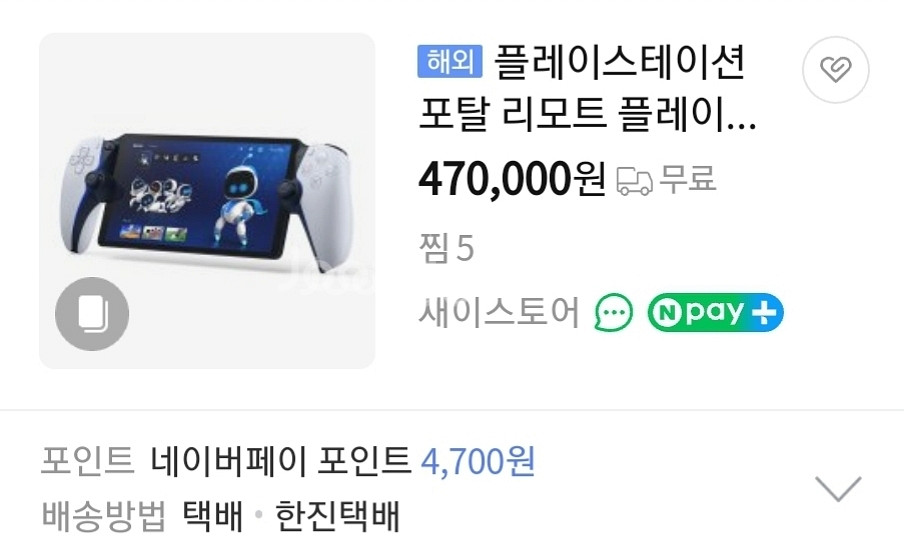904x549 pixels.
Task: Click the 네이버페이 포인트 label
Action: tap(281, 461)
